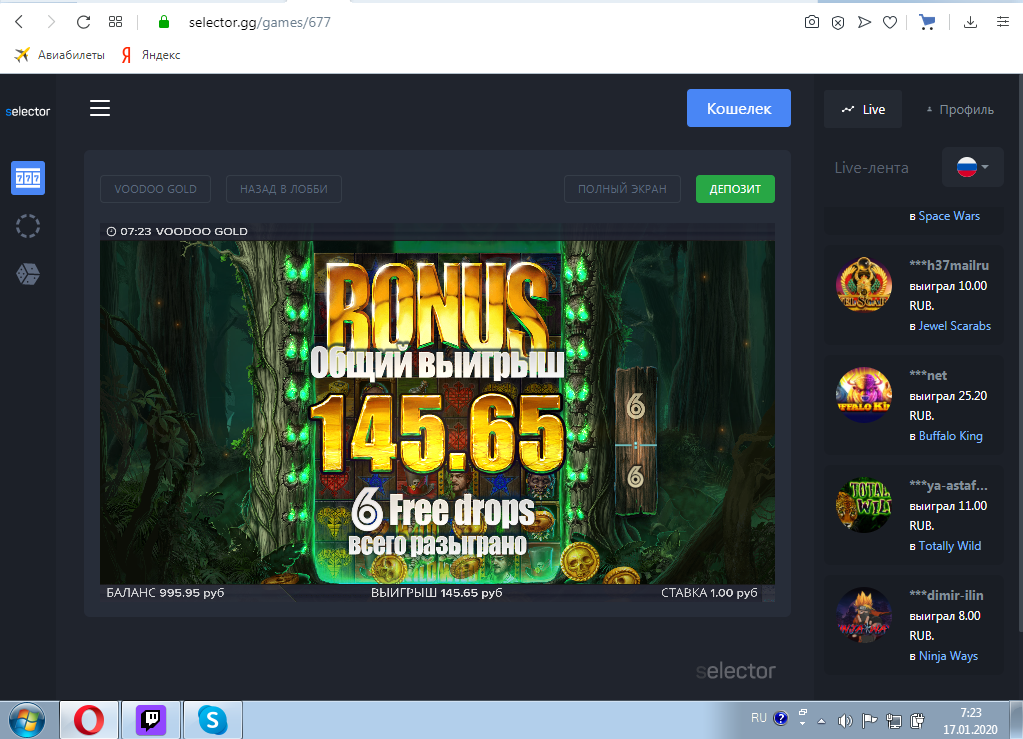Open the Buffalo King game link
This screenshot has width=1023, height=739.
click(951, 436)
